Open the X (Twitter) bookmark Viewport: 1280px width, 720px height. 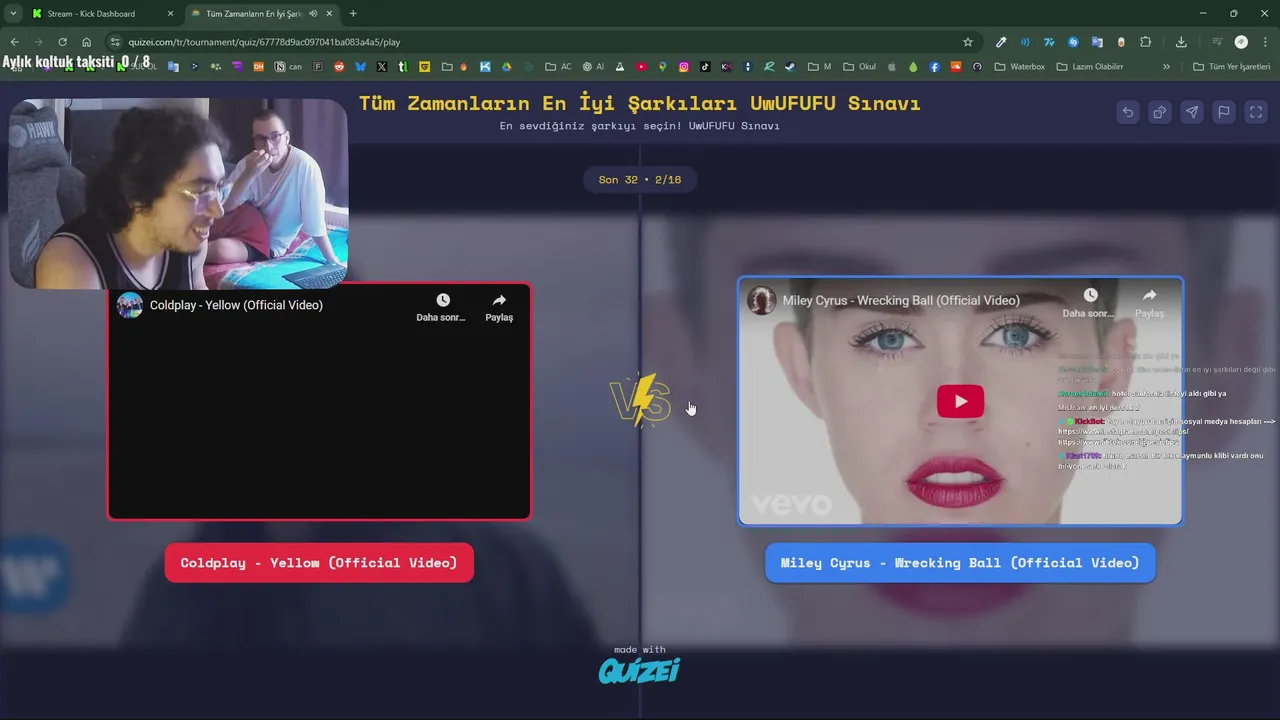pyautogui.click(x=382, y=67)
